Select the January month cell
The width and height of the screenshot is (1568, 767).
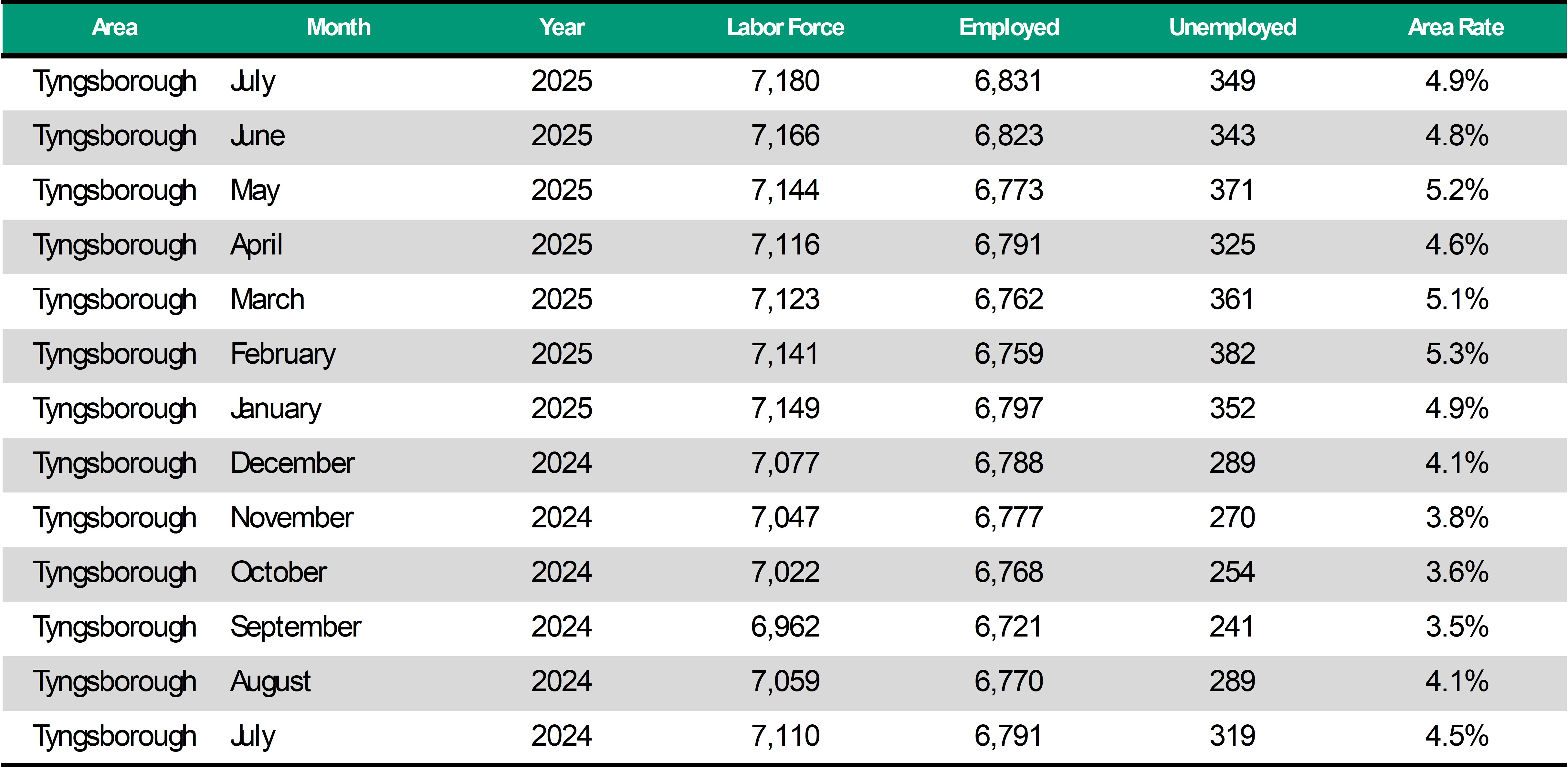pyautogui.click(x=276, y=409)
